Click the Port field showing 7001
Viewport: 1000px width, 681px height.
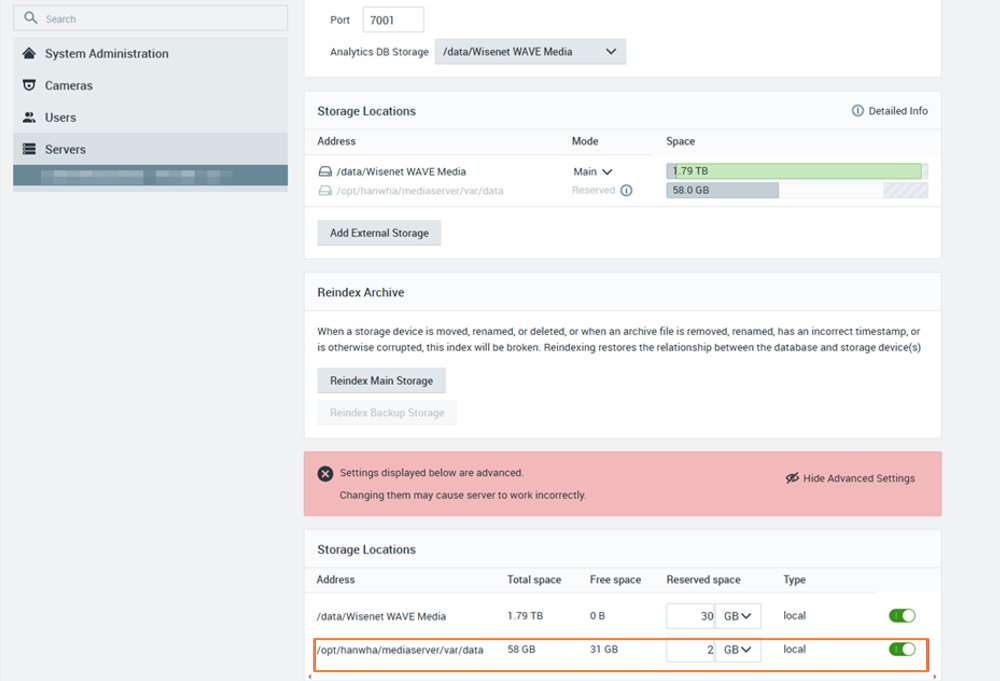pyautogui.click(x=393, y=20)
